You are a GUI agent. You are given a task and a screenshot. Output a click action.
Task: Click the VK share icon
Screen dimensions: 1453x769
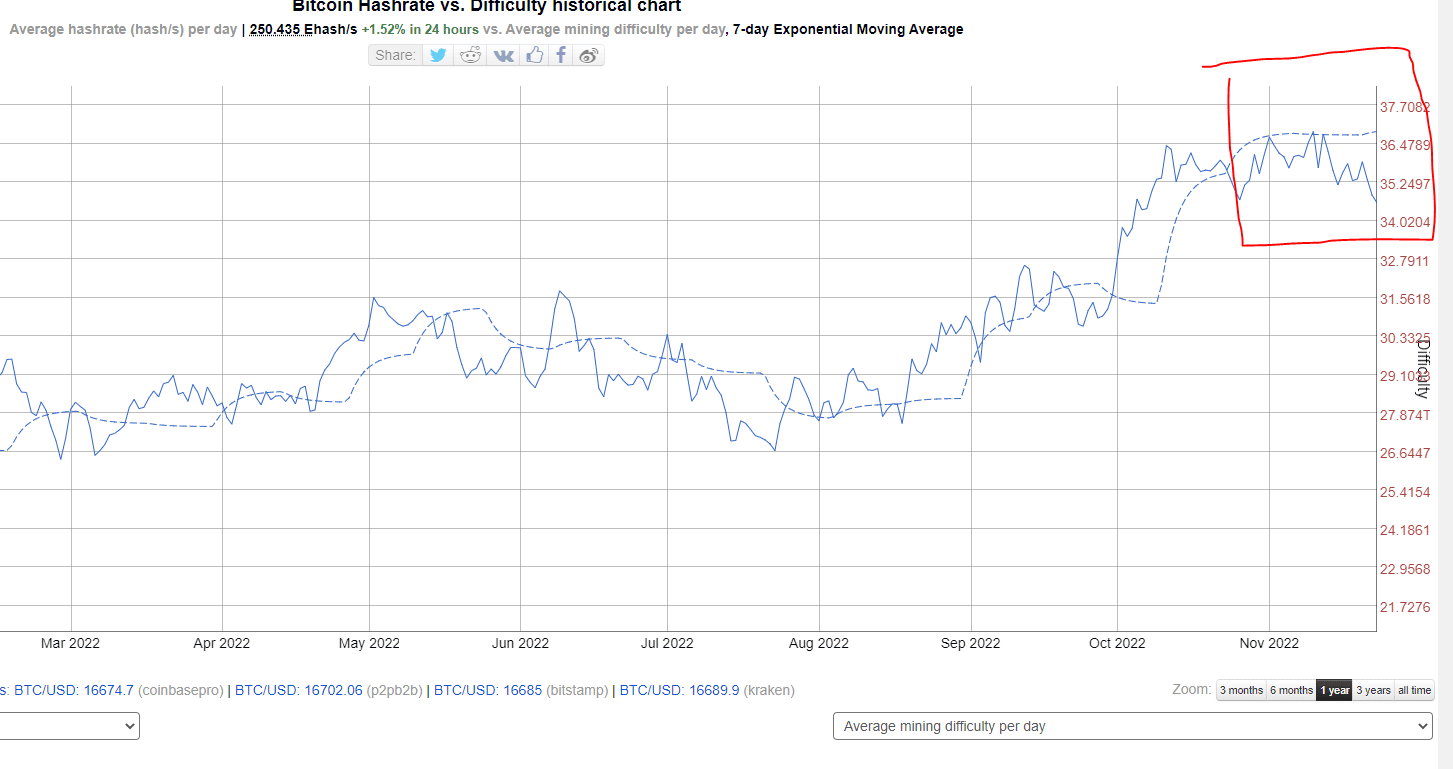point(503,55)
